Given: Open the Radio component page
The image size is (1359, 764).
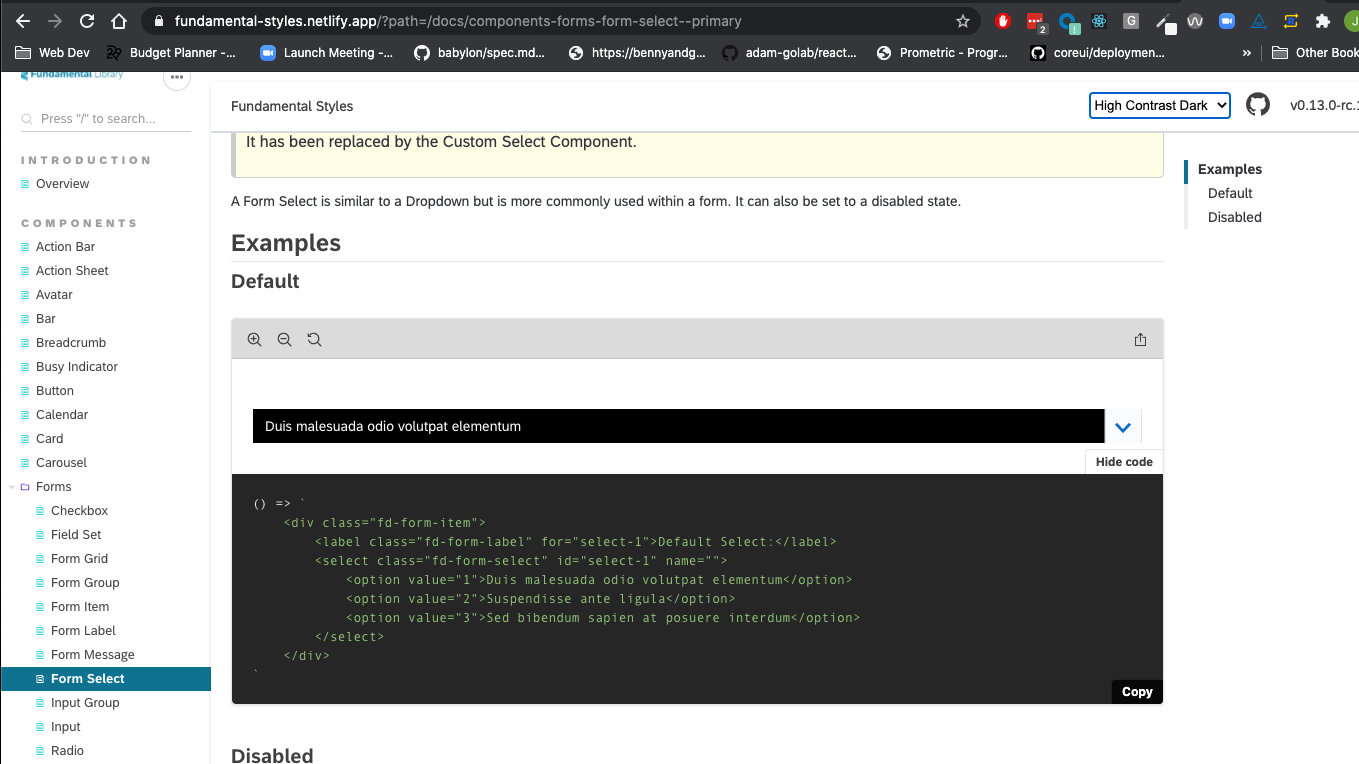Looking at the screenshot, I should (67, 751).
